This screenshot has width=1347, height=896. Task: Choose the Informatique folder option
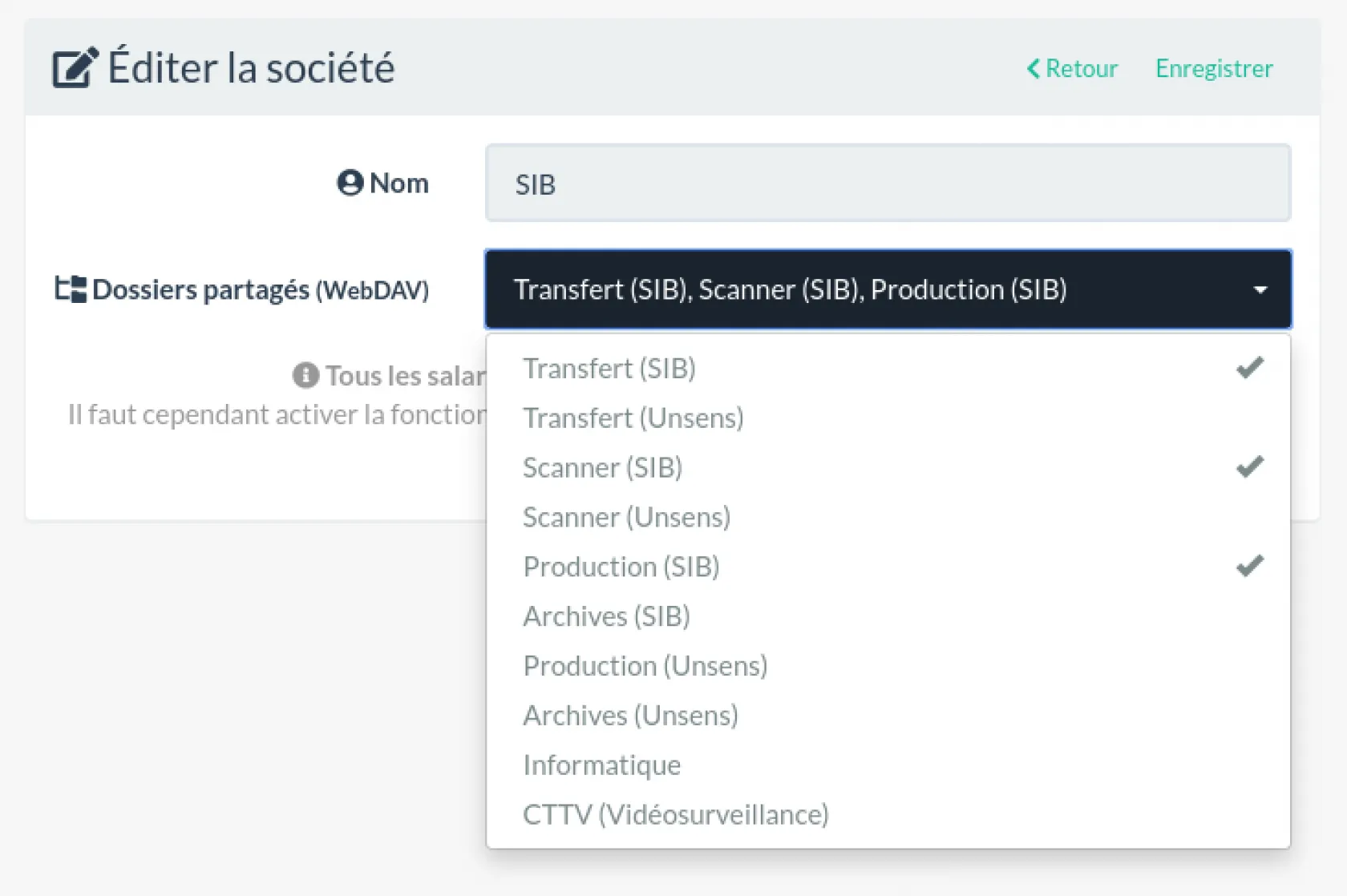point(601,765)
